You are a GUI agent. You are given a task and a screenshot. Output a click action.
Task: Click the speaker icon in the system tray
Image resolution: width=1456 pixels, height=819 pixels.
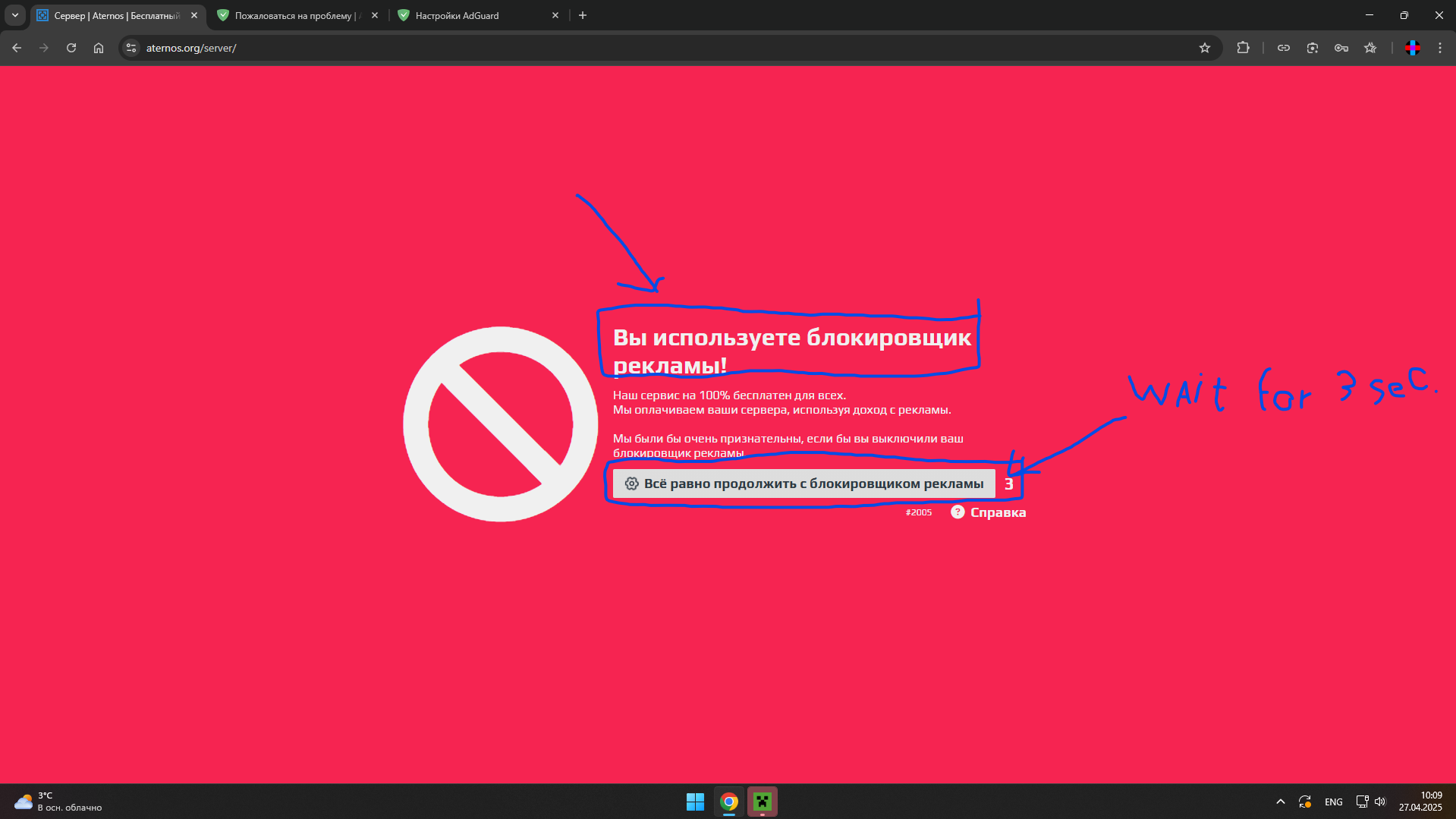1380,801
